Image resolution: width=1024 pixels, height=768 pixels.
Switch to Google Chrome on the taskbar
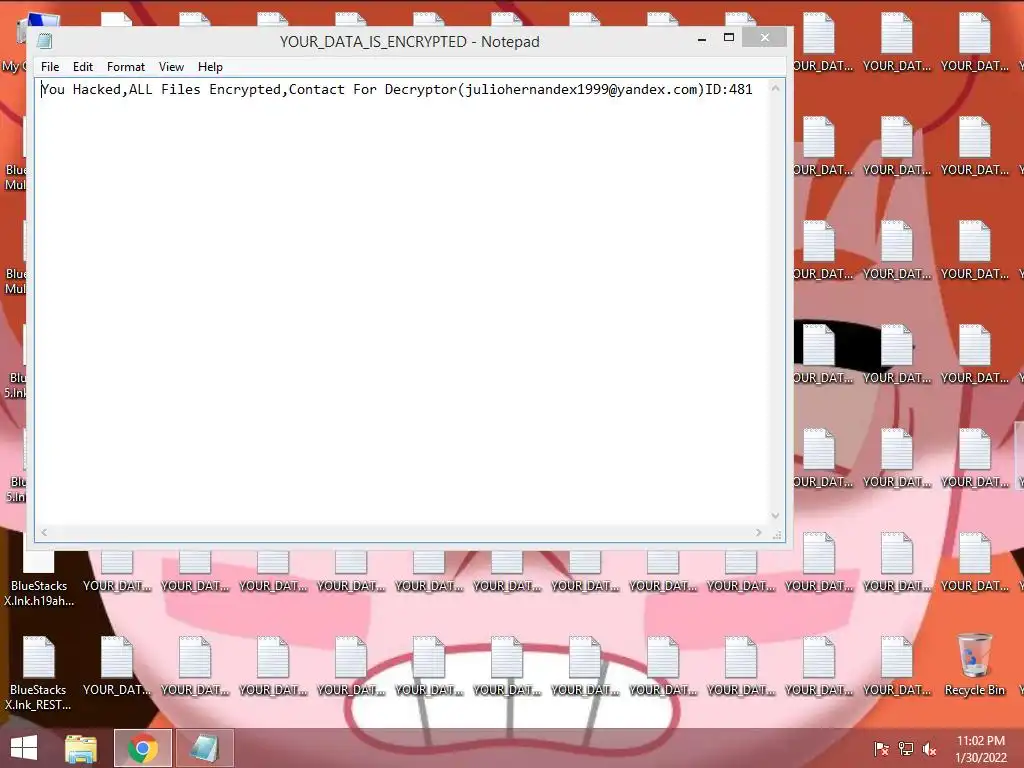tap(143, 748)
